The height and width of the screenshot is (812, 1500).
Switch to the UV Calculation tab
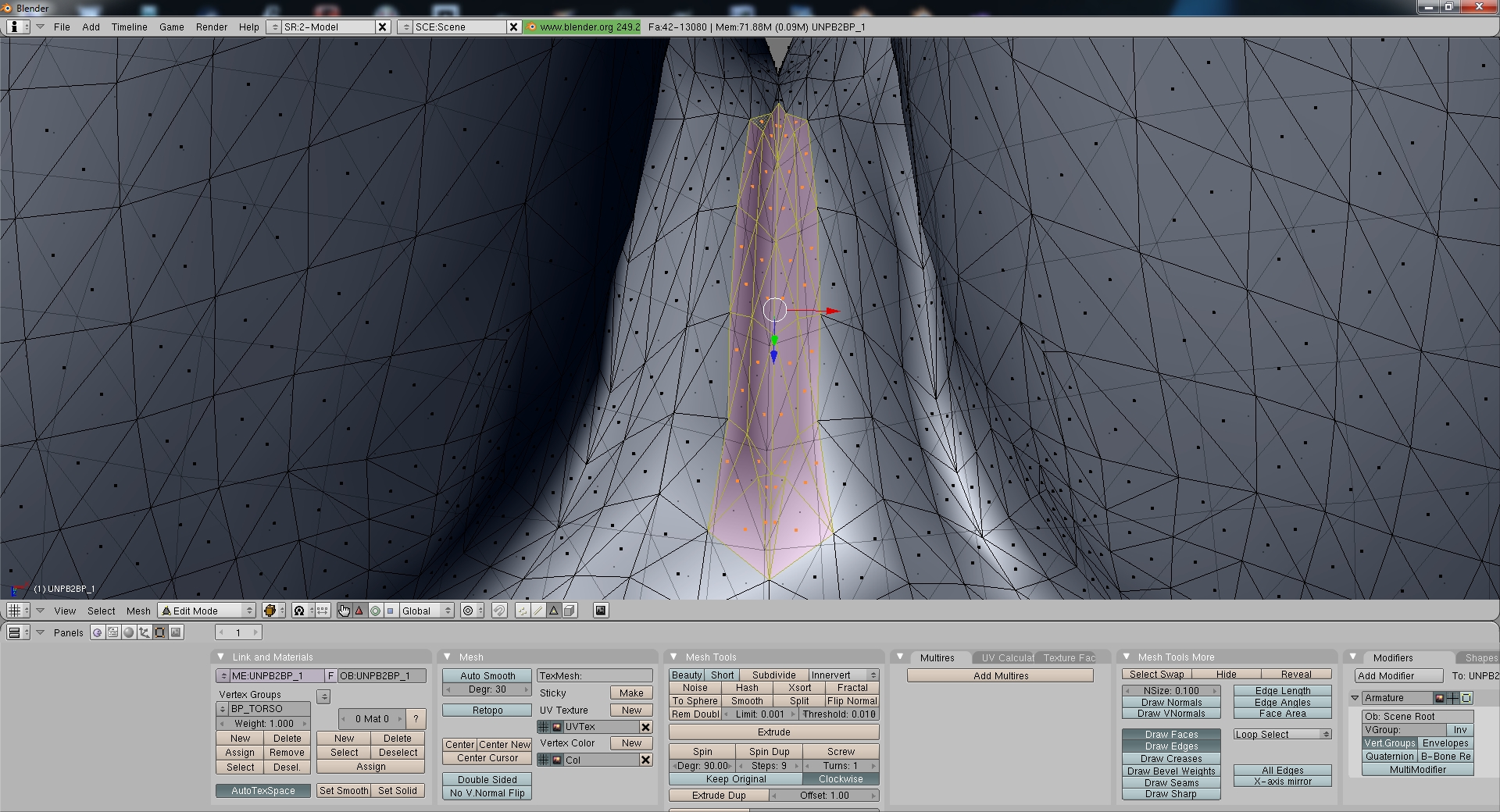click(x=1006, y=657)
